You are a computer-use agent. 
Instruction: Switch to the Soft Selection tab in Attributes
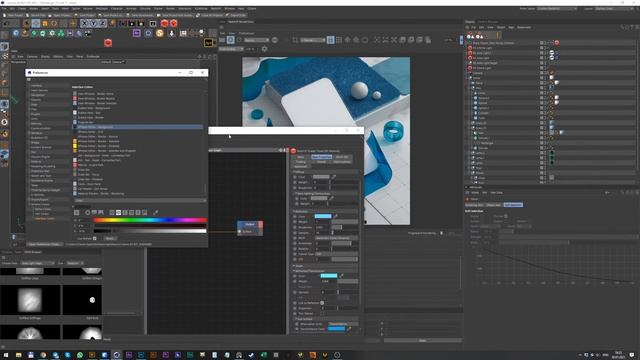tap(513, 205)
